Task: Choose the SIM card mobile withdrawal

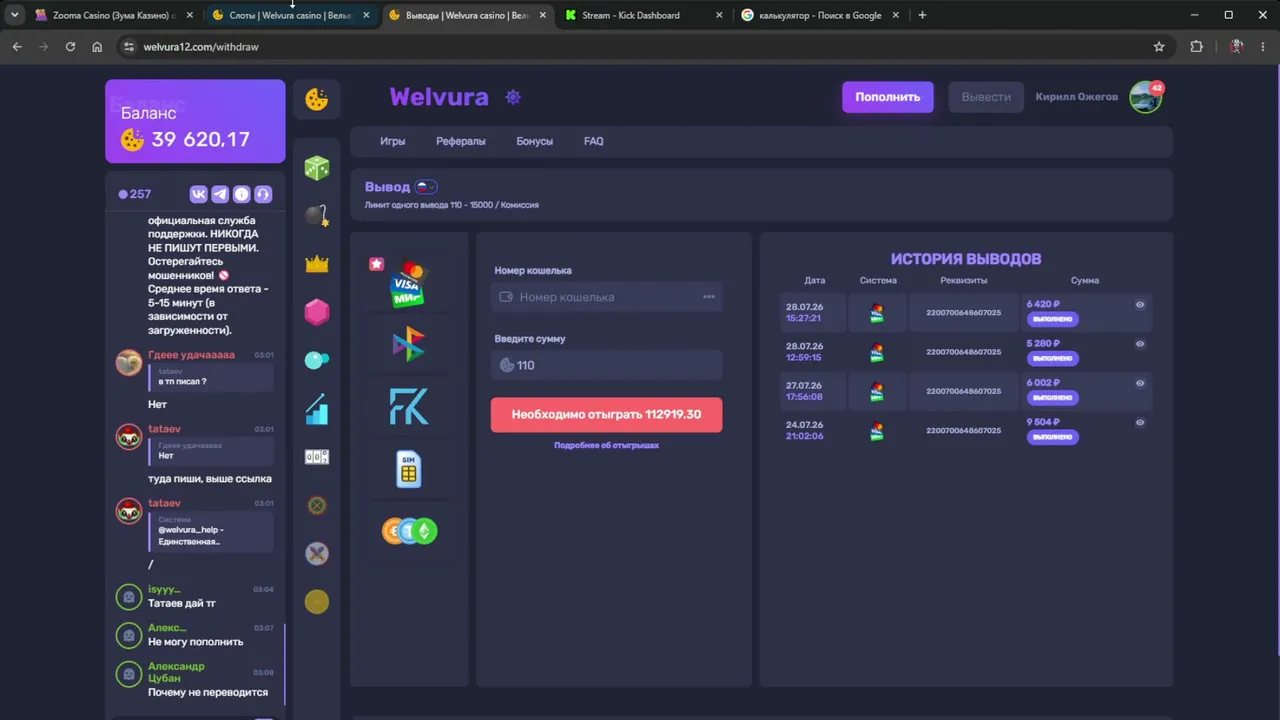Action: [409, 469]
